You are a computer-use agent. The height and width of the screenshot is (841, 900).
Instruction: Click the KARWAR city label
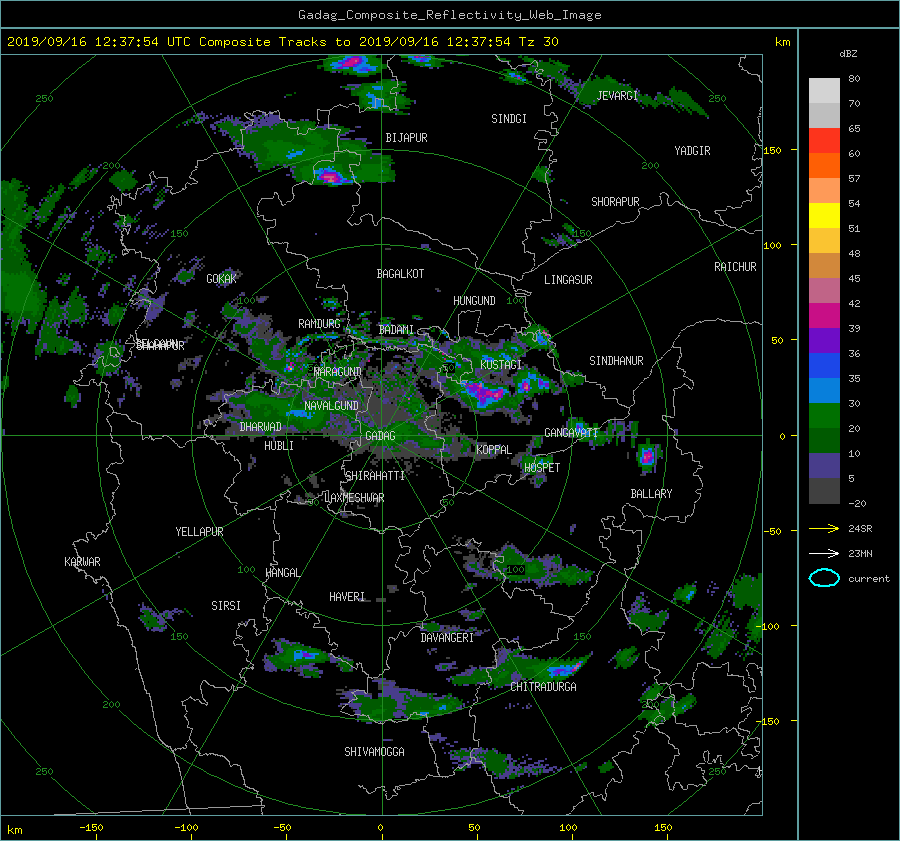(82, 562)
